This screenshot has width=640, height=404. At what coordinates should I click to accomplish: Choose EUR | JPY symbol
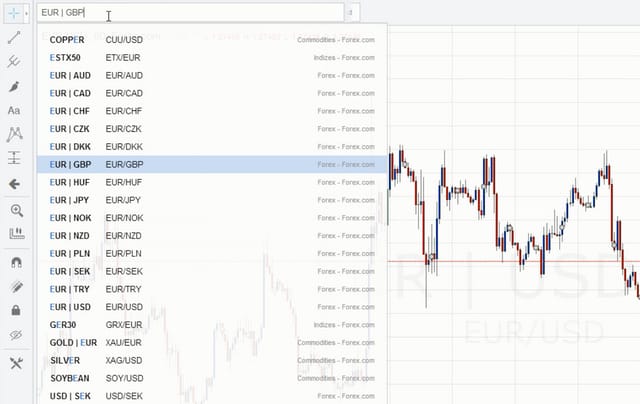coord(212,200)
